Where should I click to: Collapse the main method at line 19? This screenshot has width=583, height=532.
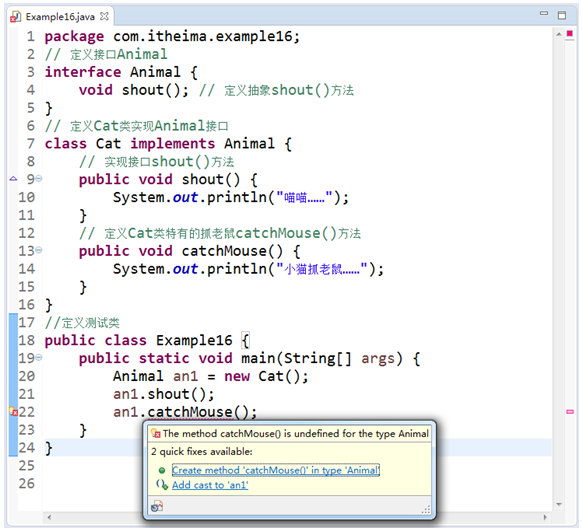coord(39,358)
